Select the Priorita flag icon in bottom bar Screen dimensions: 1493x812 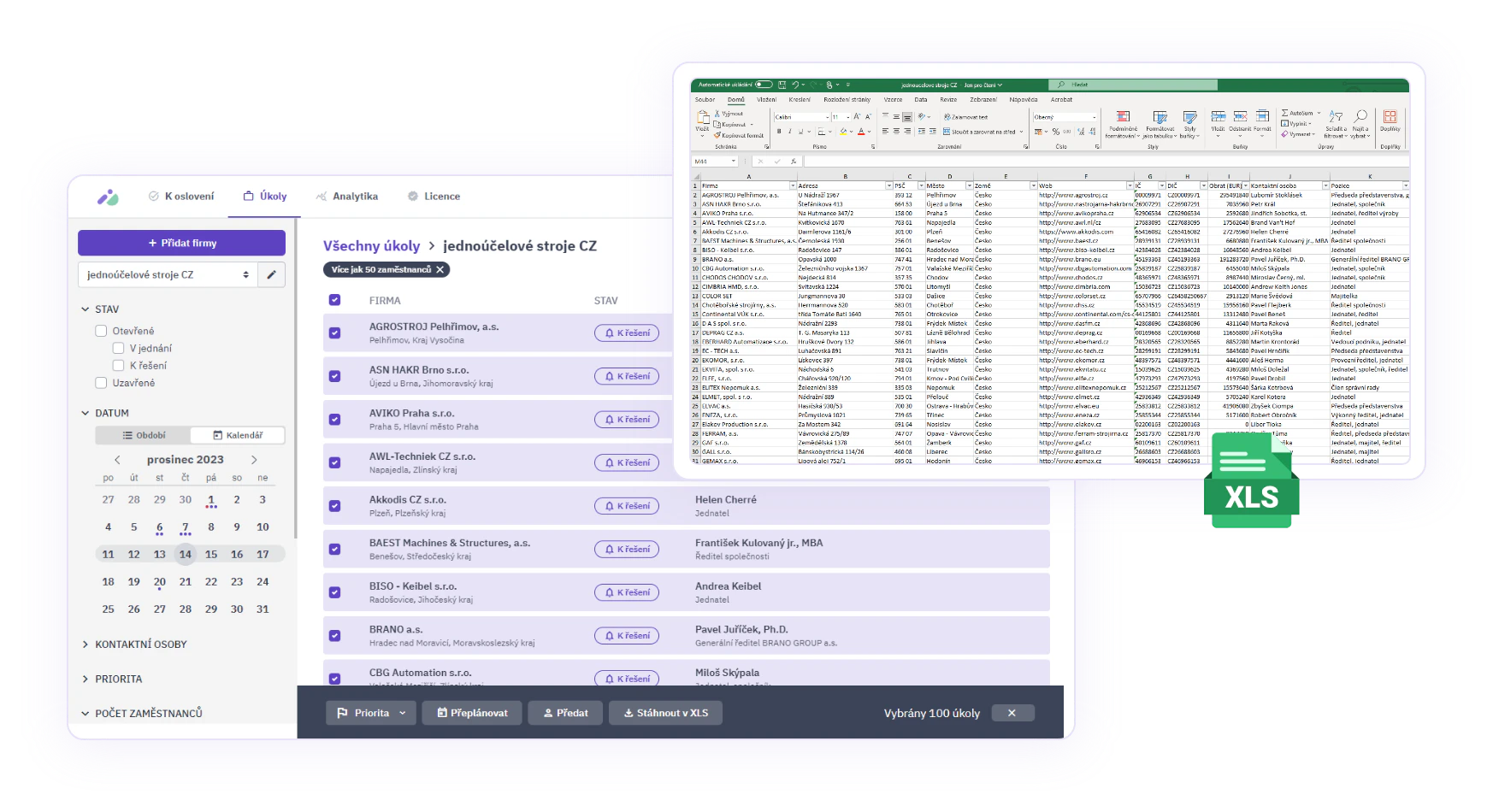tap(342, 712)
